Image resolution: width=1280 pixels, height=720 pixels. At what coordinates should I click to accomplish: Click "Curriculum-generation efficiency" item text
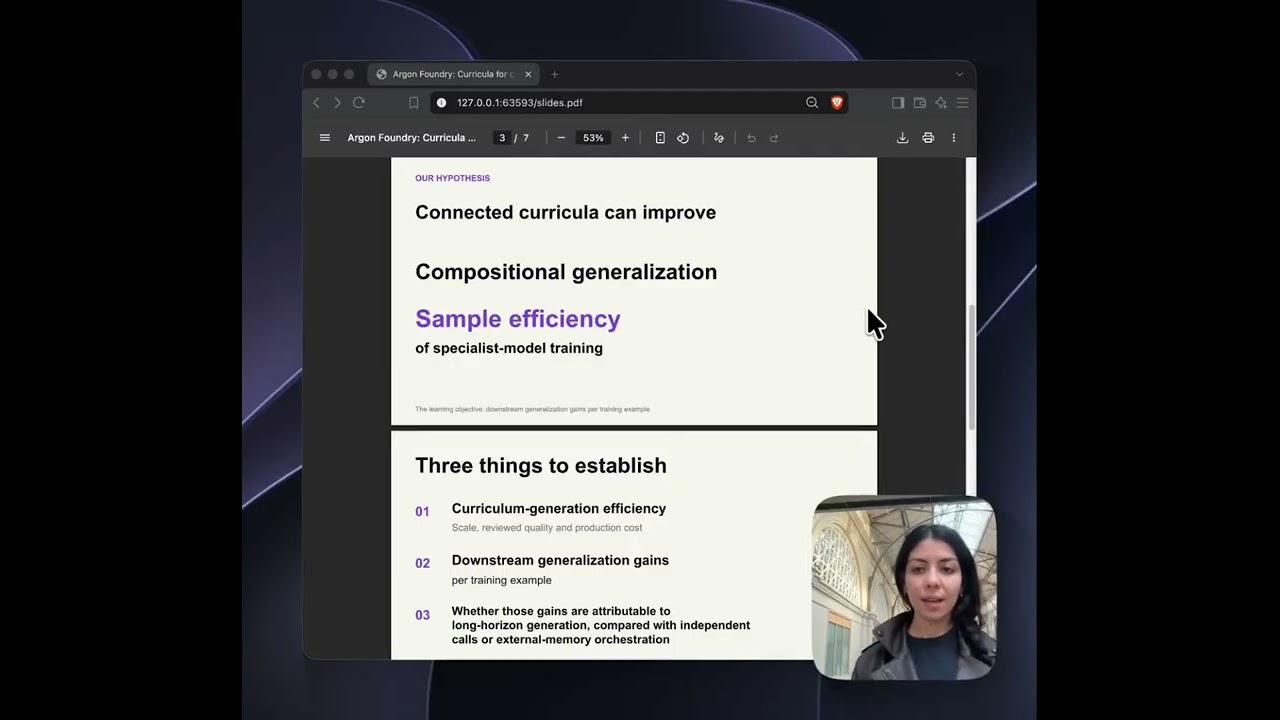559,508
